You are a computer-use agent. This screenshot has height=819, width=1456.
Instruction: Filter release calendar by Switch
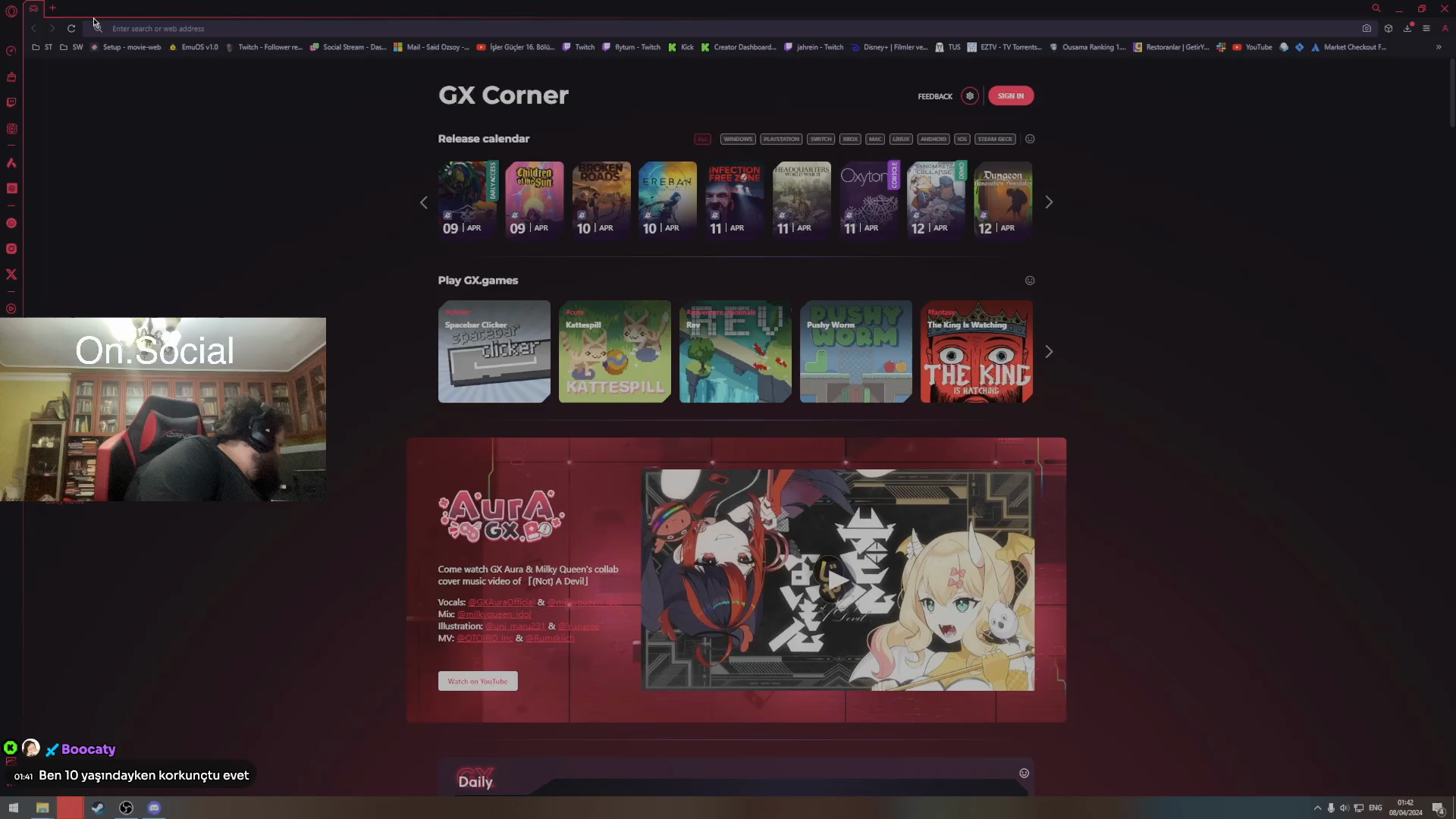821,140
